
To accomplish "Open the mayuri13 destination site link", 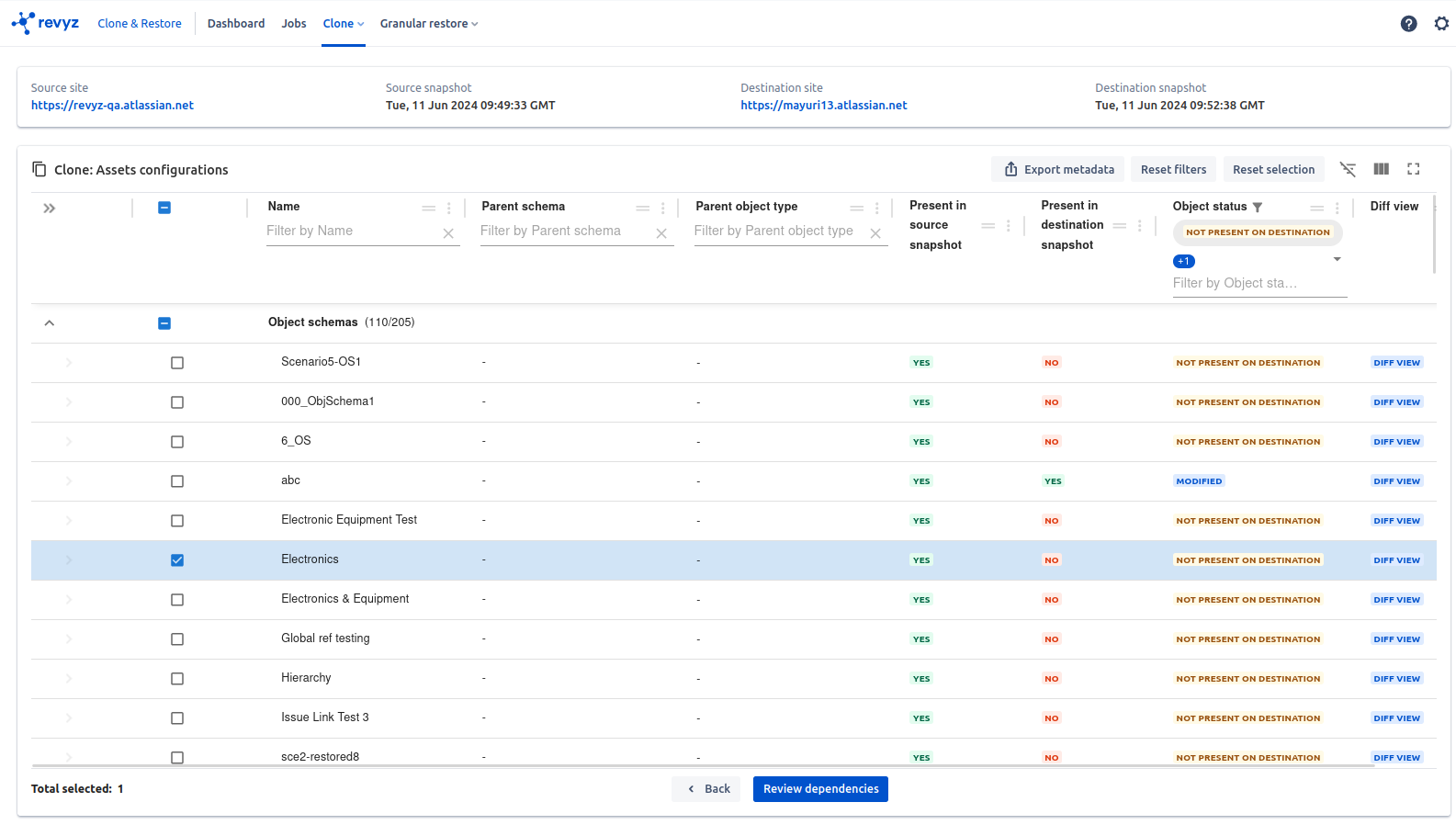I will 824,106.
